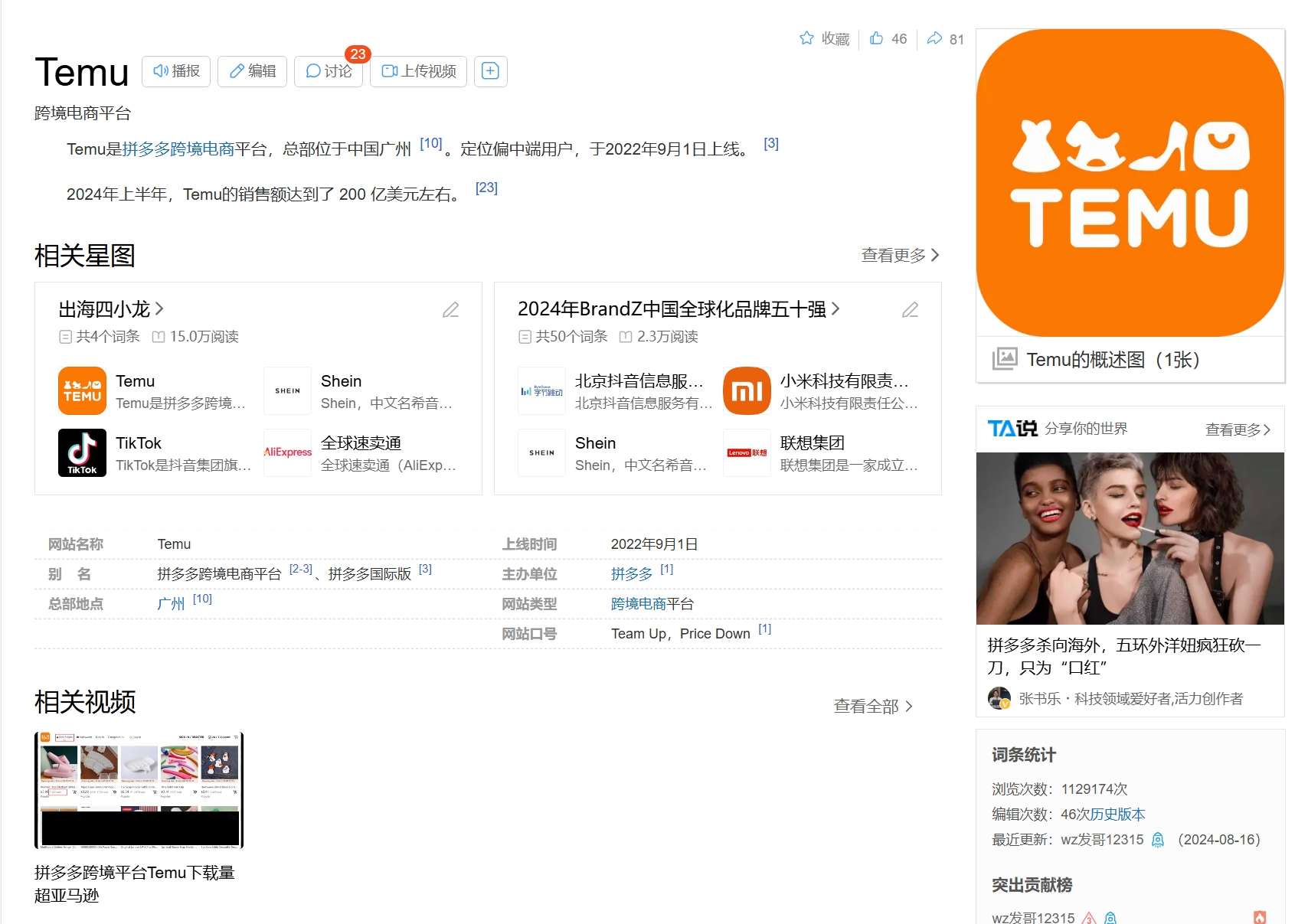Open the 编辑 edit button
The height and width of the screenshot is (924, 1308).
point(252,71)
